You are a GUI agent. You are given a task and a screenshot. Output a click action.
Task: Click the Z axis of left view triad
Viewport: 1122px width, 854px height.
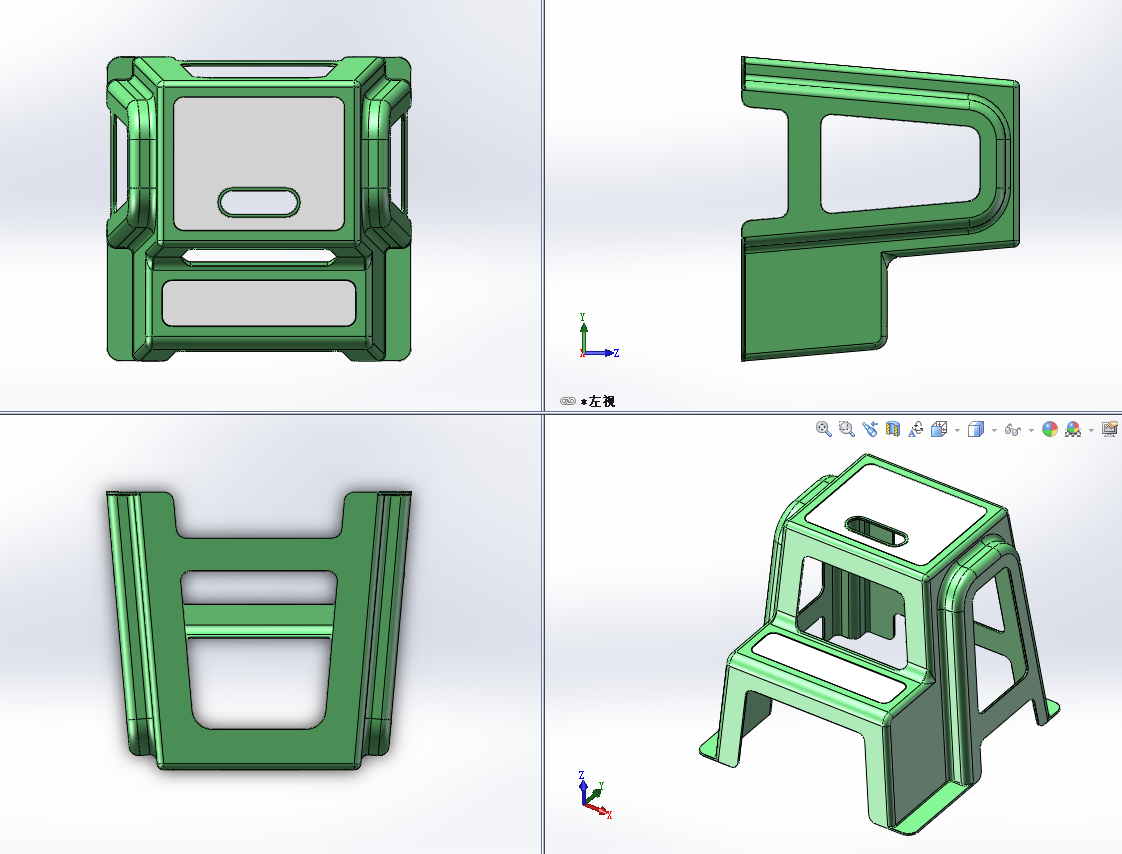click(x=603, y=353)
